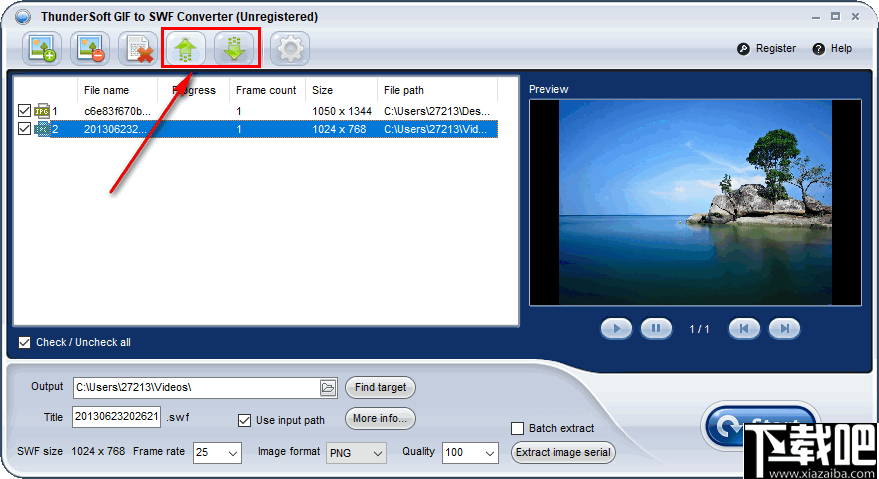Click the Title input field
Screen dimensions: 879x479
click(x=117, y=417)
